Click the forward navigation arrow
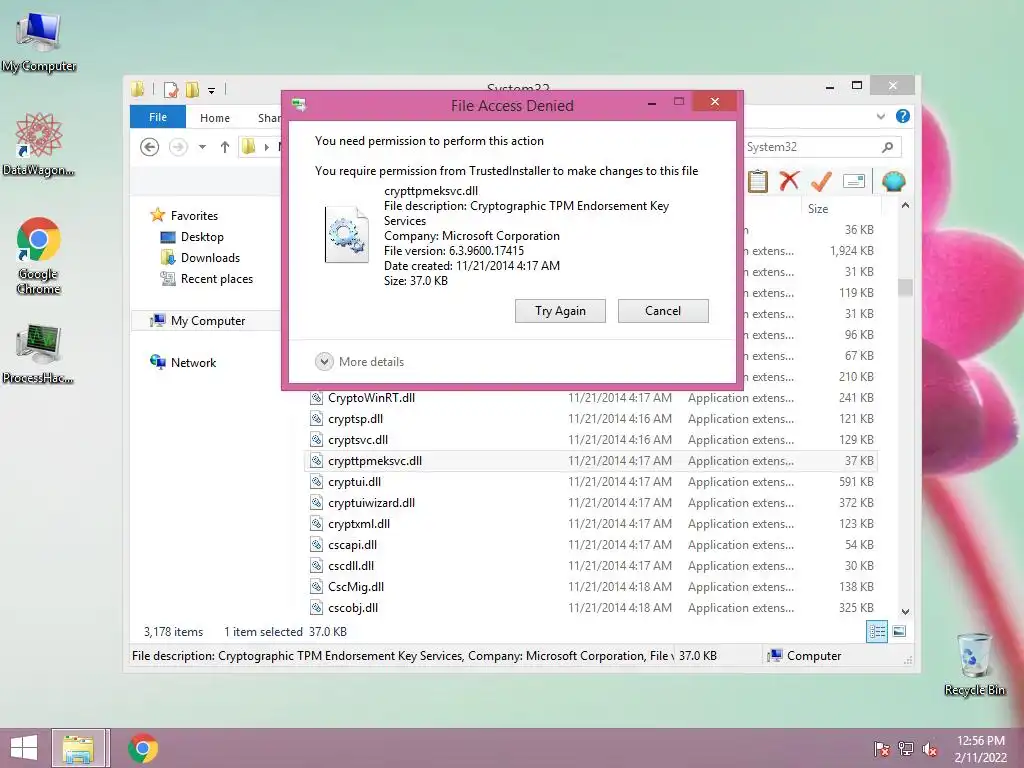1024x768 pixels. (x=178, y=147)
